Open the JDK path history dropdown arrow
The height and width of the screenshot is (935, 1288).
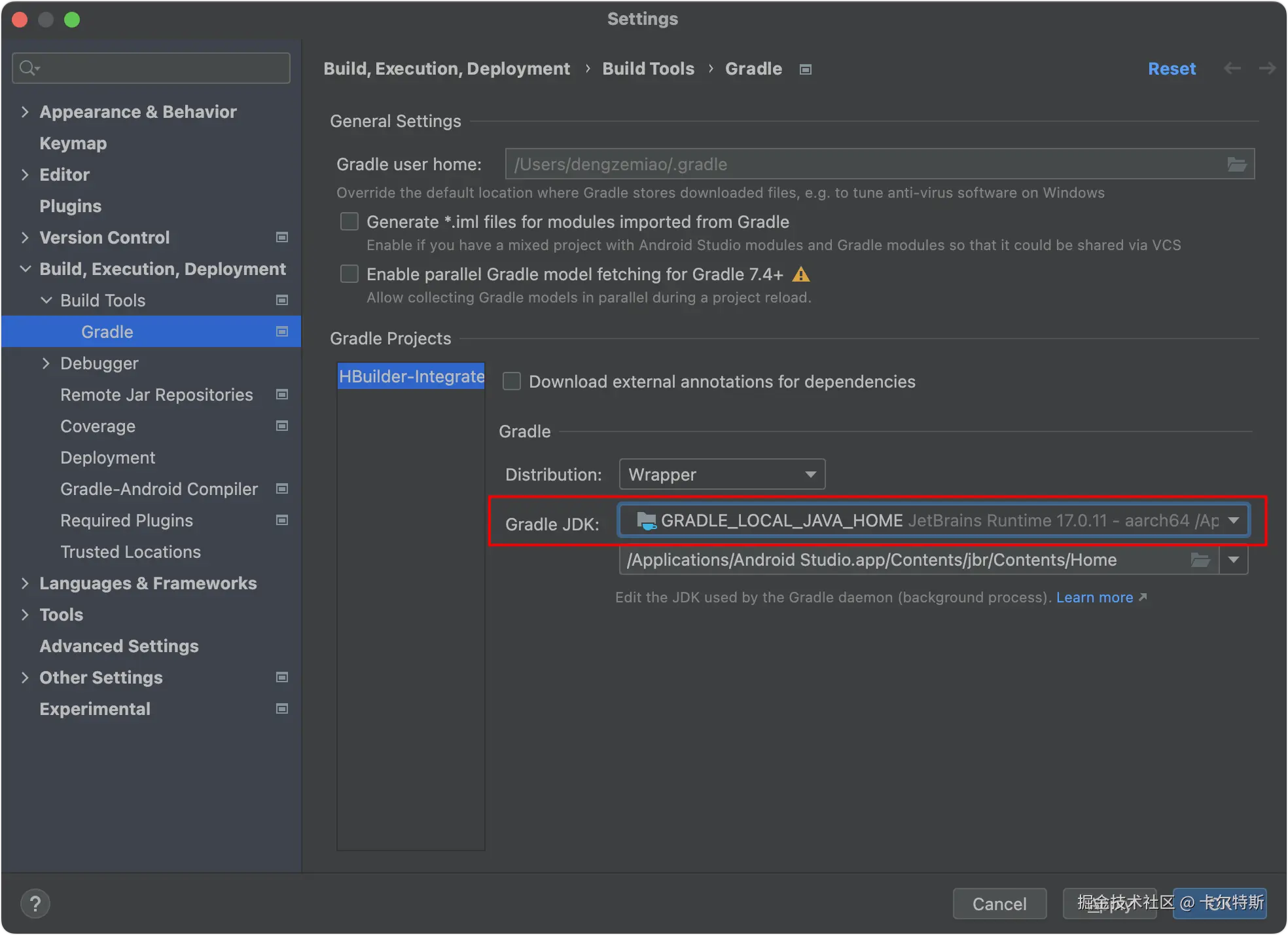(1234, 560)
